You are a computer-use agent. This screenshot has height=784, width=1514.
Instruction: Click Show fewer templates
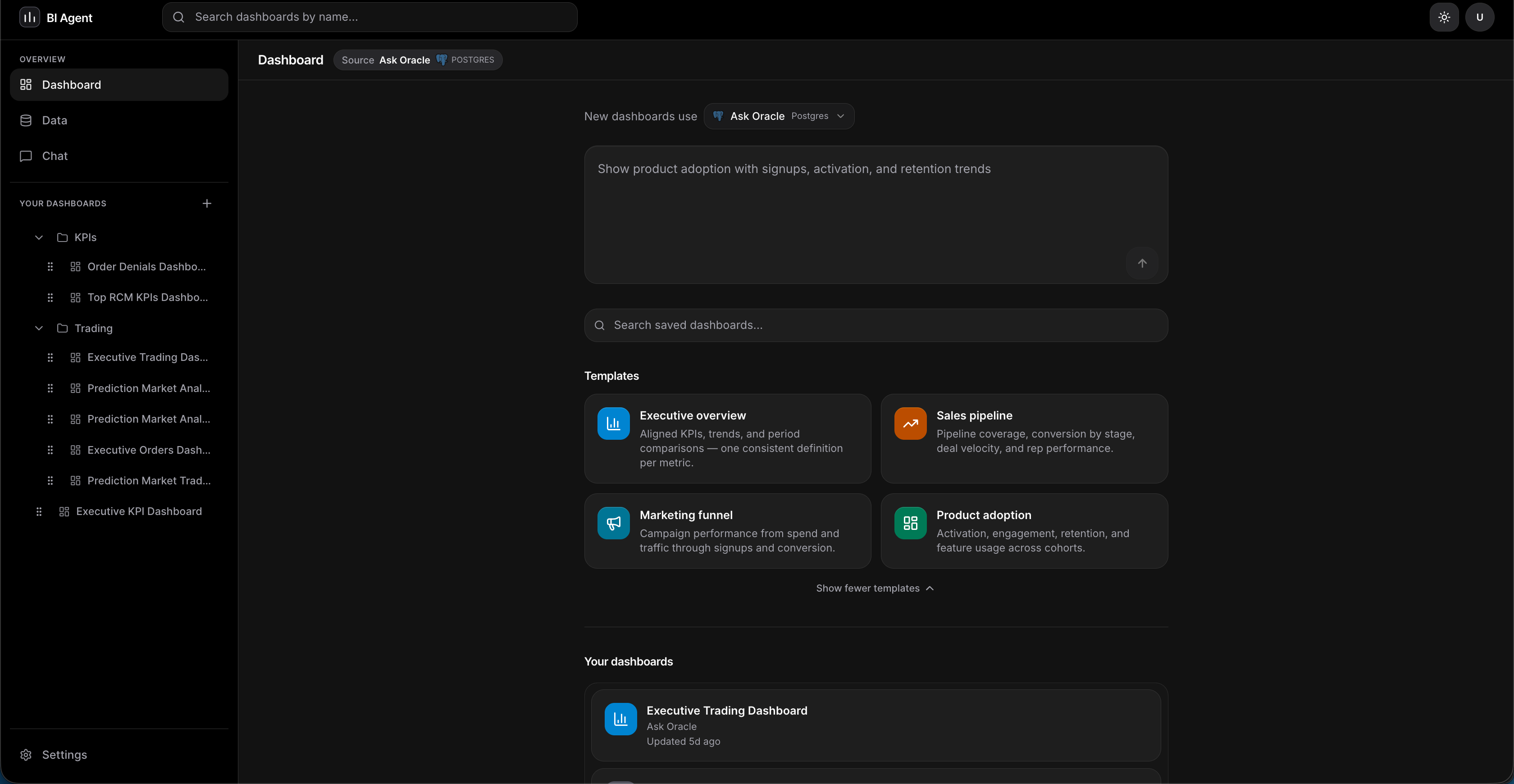[875, 588]
